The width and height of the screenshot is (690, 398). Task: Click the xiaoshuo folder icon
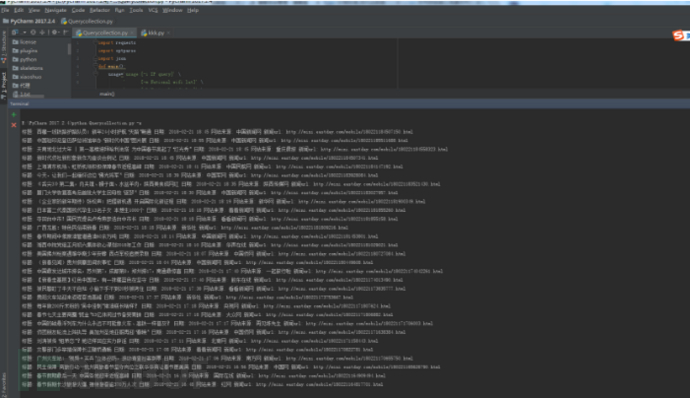coord(15,77)
